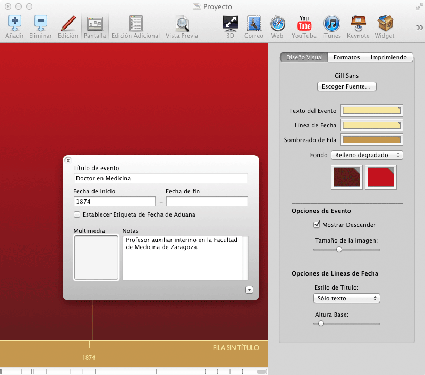Click the red gradient color swatch
Viewport: 425px width, 375px height.
(x=381, y=177)
